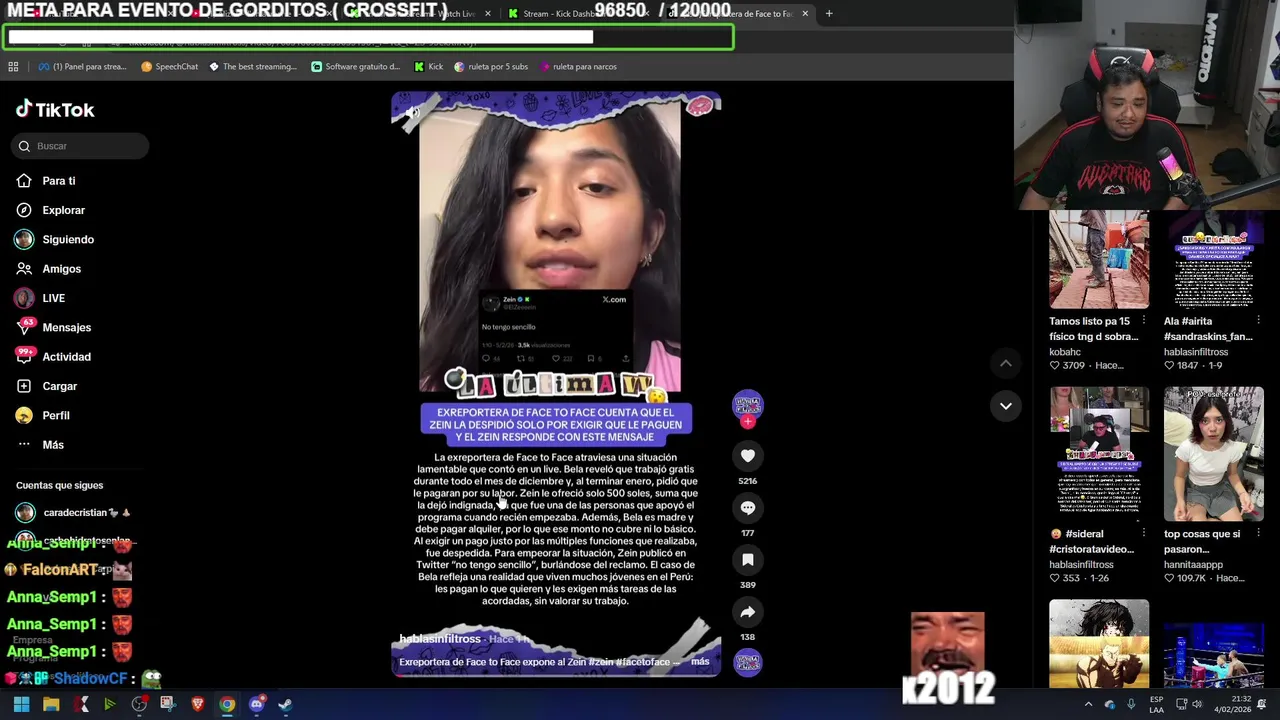
Task: Go to previous video with up chevron
Action: 1005,364
